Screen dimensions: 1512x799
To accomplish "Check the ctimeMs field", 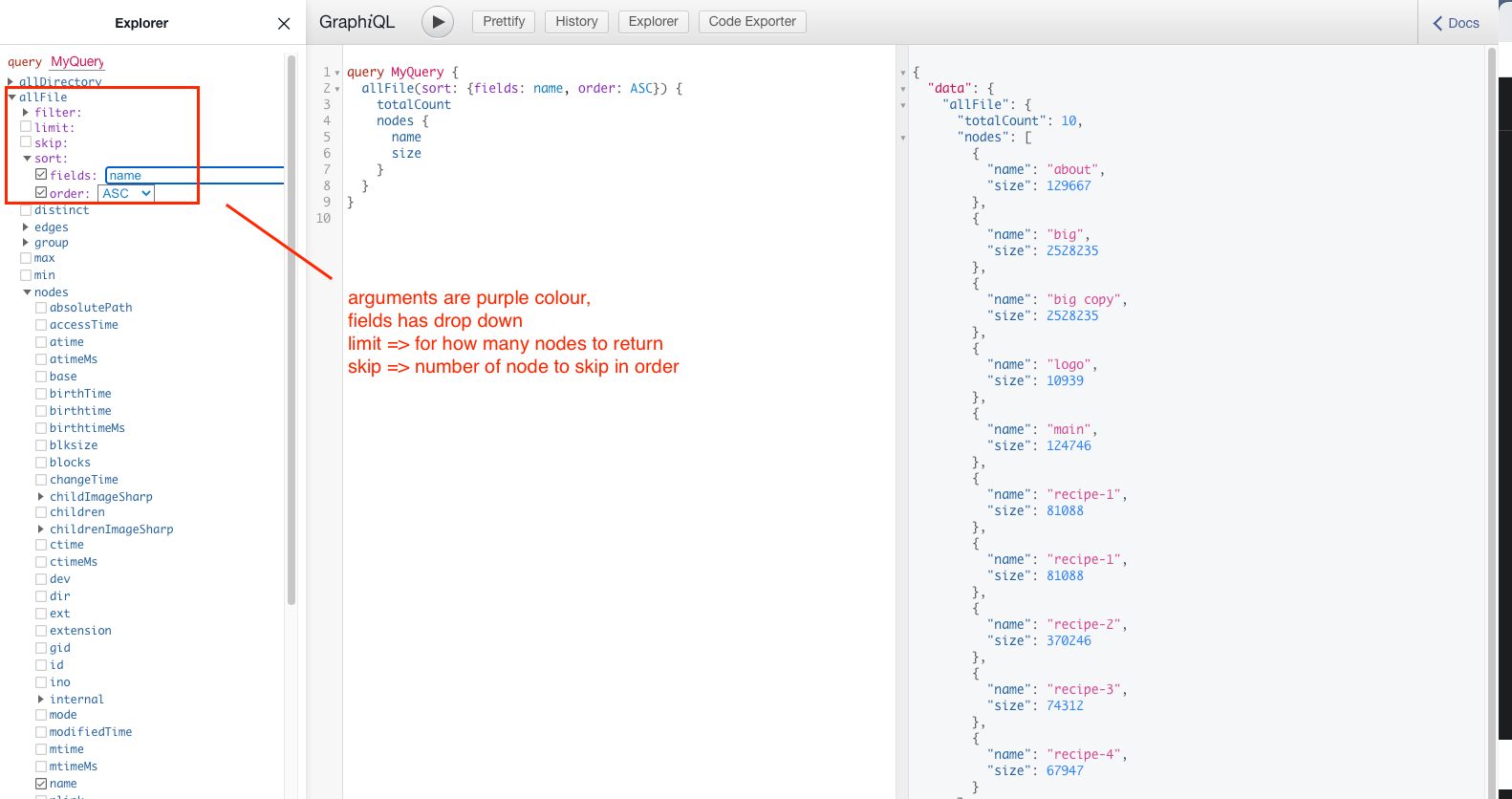I will point(41,562).
